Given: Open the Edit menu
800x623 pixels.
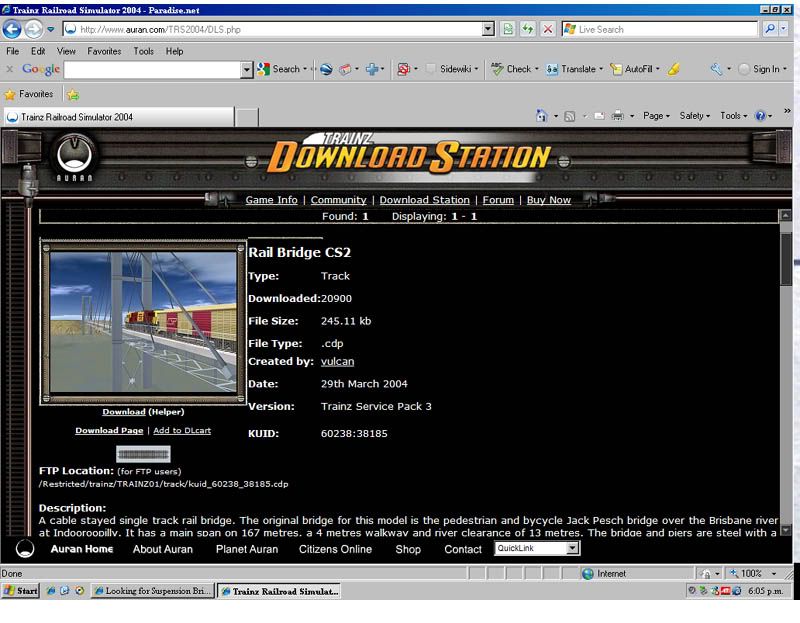Looking at the screenshot, I should pyautogui.click(x=38, y=51).
